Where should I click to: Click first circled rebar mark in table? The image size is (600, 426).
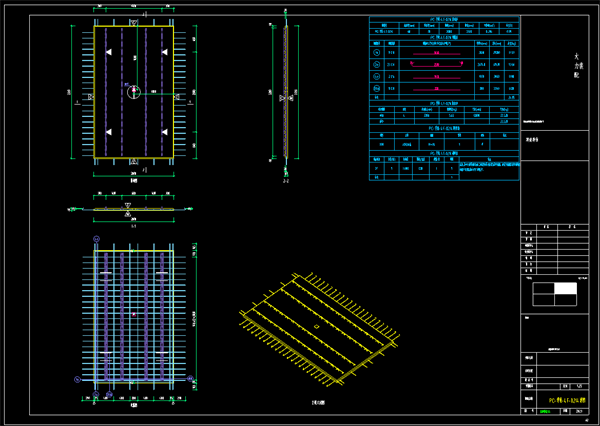tap(377, 53)
